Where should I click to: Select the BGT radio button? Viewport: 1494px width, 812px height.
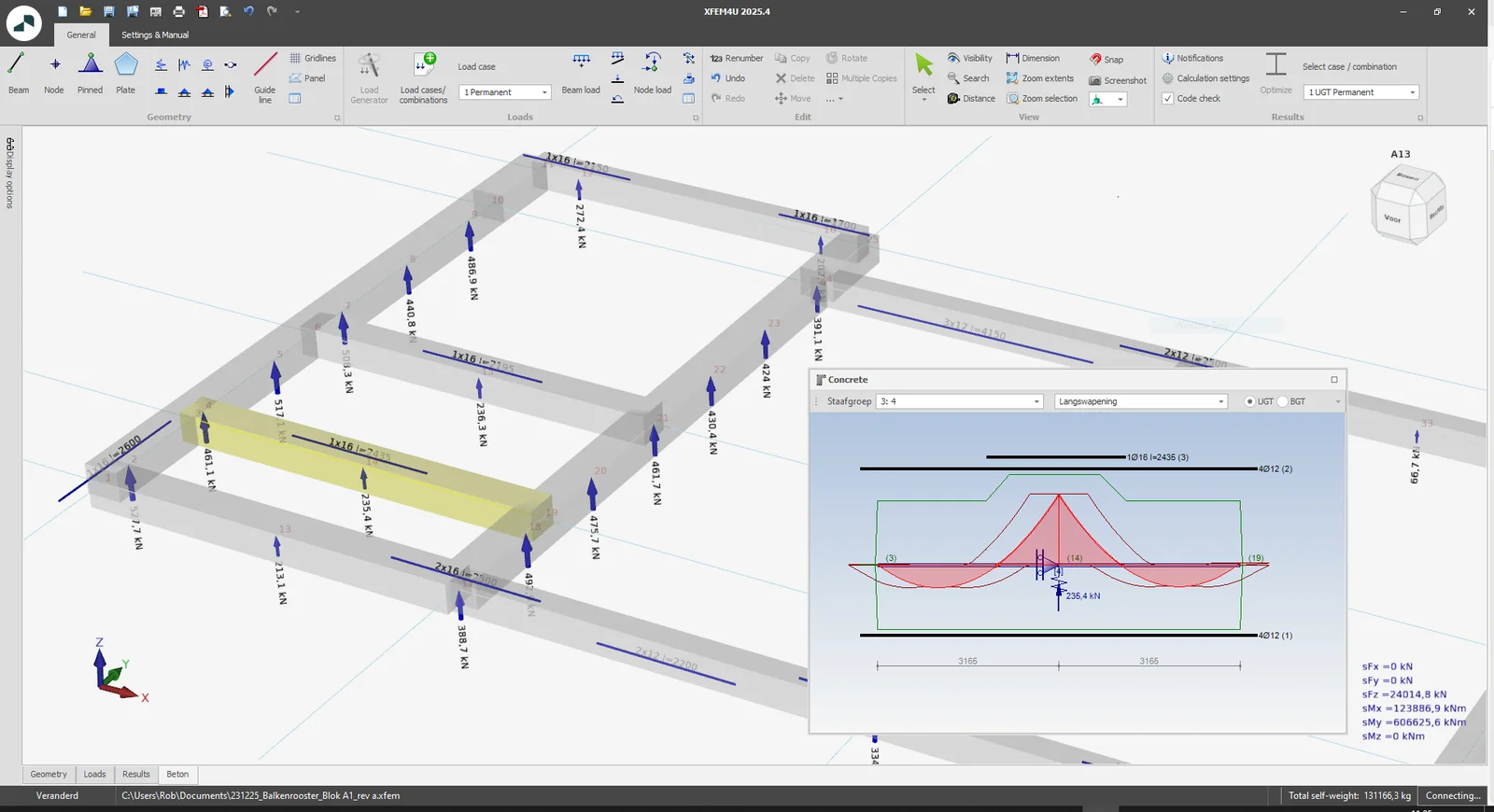(x=1282, y=401)
